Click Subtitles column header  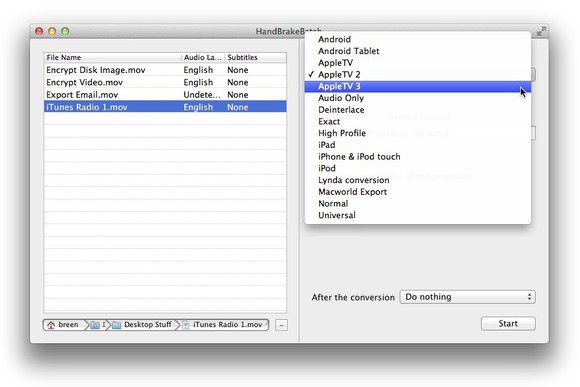256,57
